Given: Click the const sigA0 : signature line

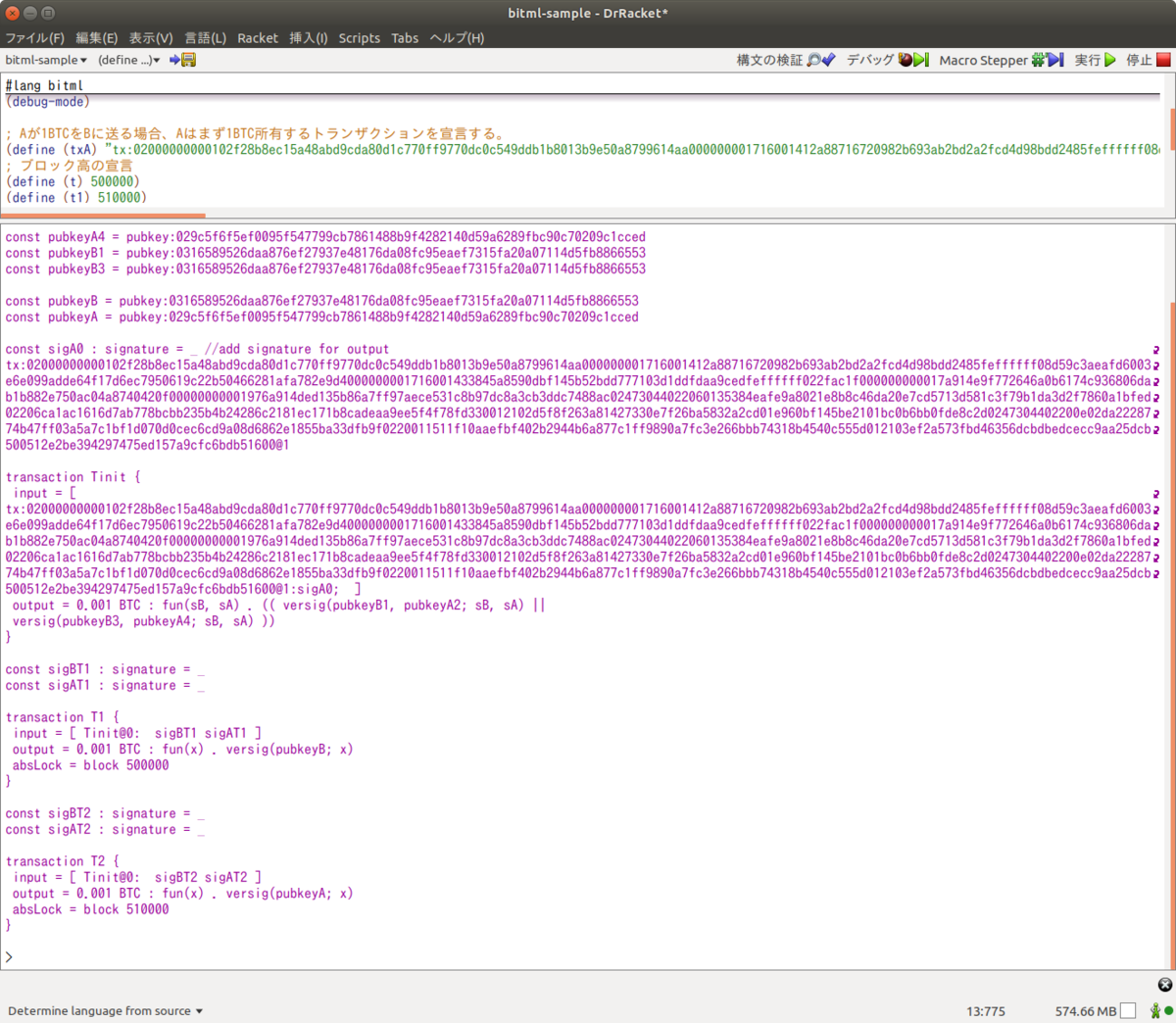Looking at the screenshot, I should 197,349.
